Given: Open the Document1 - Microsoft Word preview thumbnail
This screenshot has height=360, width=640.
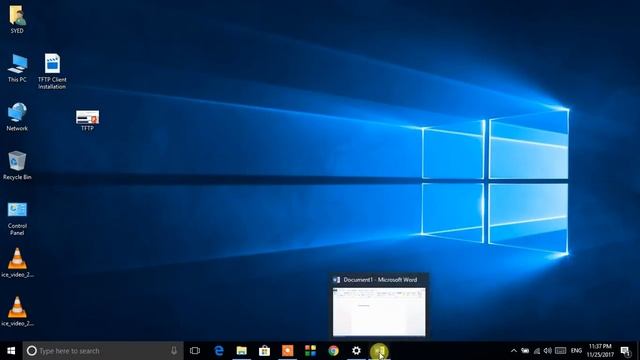Looking at the screenshot, I should (x=379, y=312).
